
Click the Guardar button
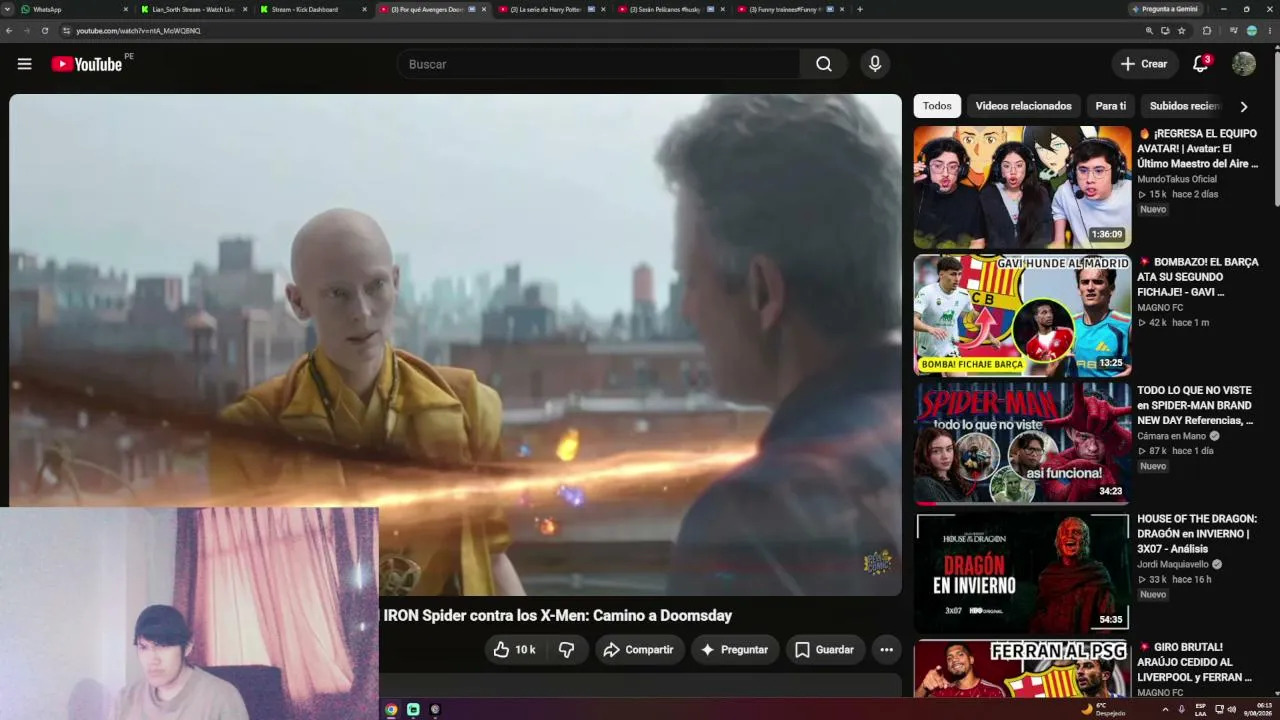(x=825, y=650)
